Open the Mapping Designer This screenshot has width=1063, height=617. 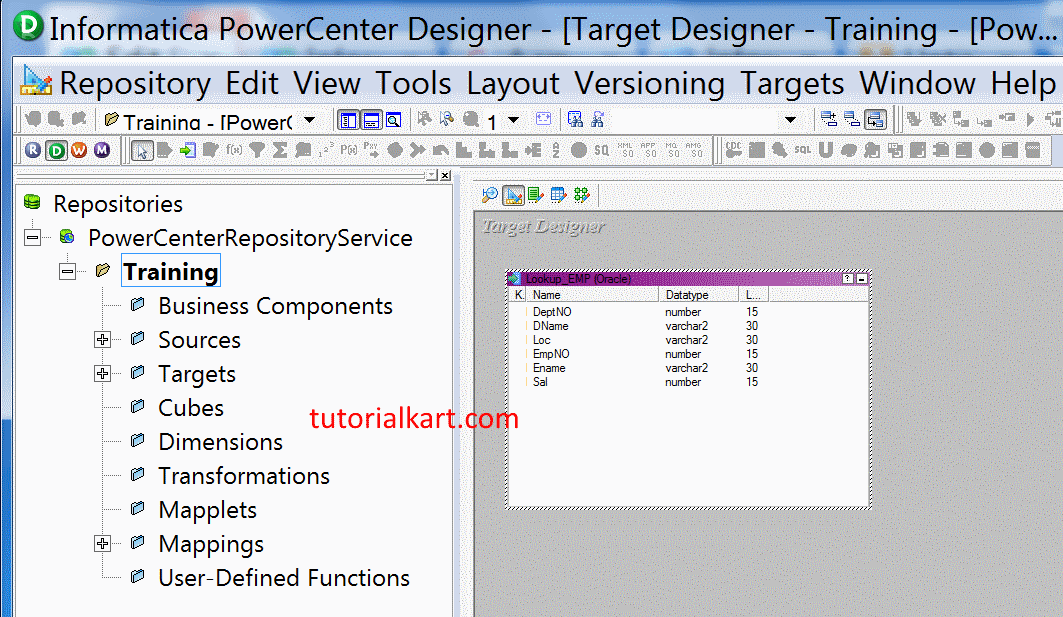582,195
